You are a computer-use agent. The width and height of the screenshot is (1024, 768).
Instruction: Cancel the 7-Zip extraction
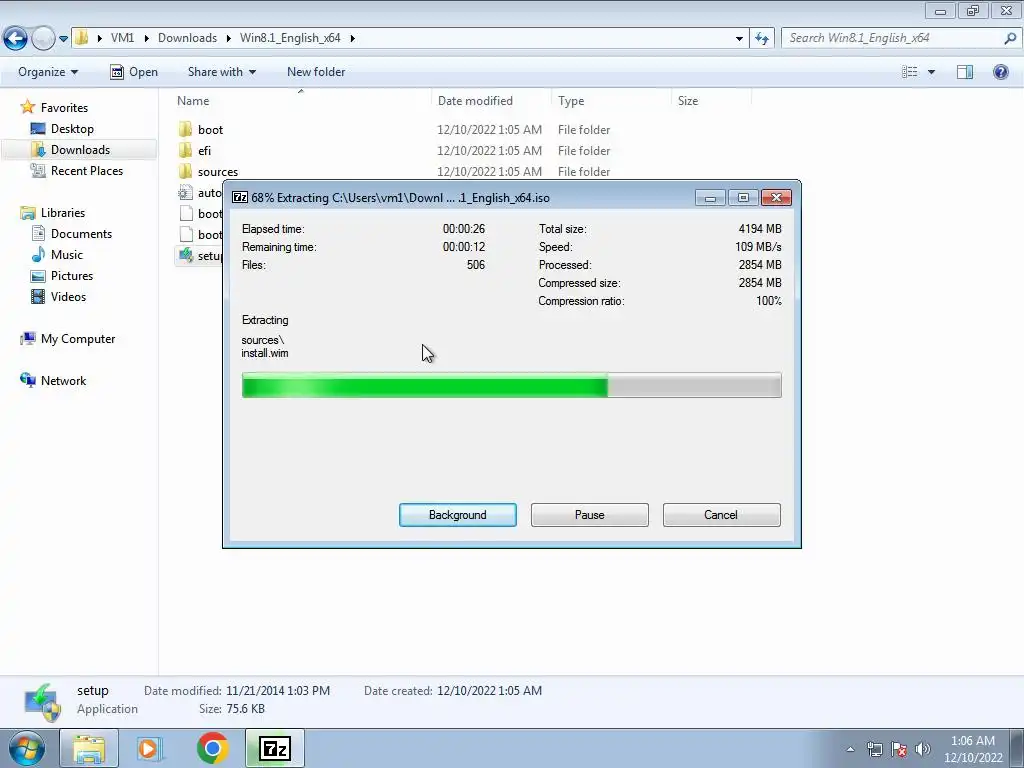pyautogui.click(x=722, y=515)
